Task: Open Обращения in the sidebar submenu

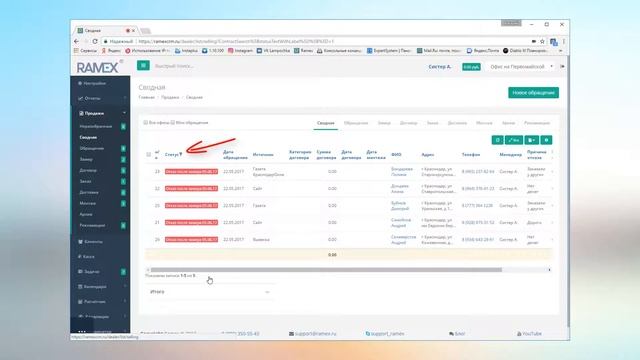Action: pyautogui.click(x=92, y=149)
